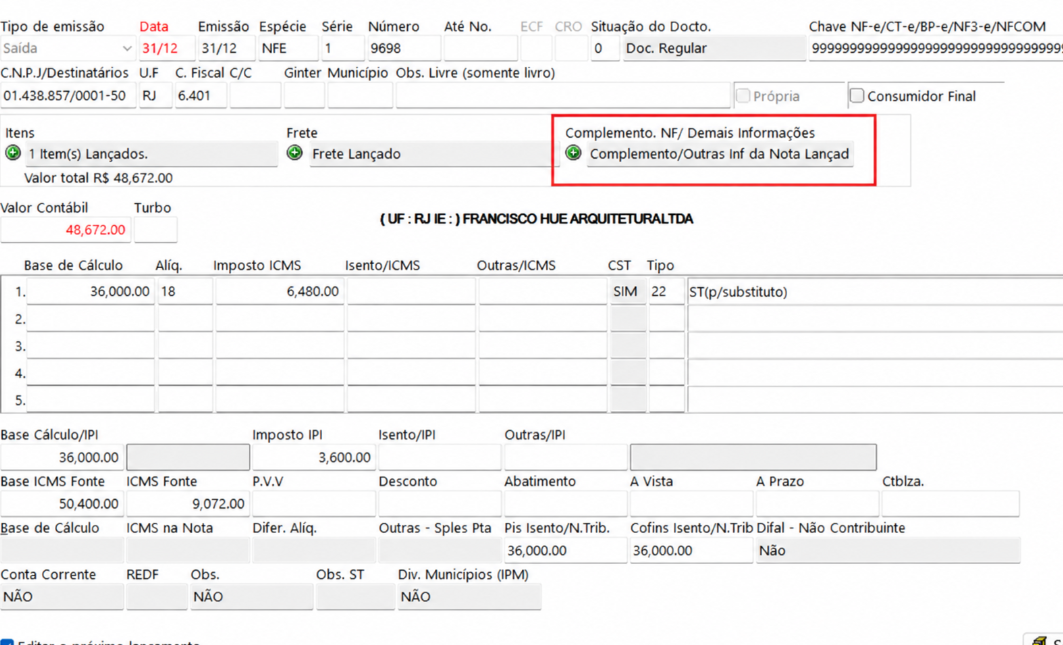Screen dimensions: 1063x645
Task: Select row 1 Imposto ICMS cell
Action: [279, 292]
